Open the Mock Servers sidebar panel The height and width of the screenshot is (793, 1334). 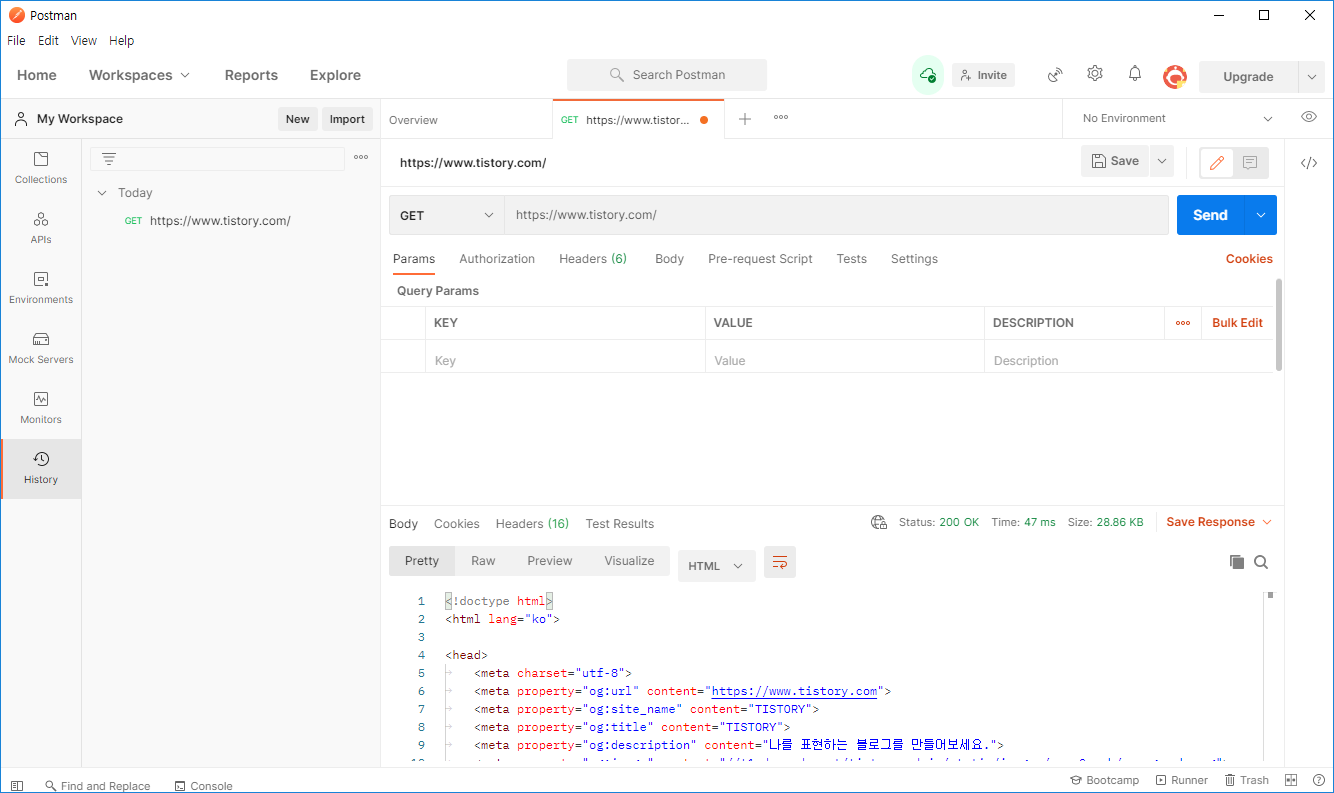(41, 348)
